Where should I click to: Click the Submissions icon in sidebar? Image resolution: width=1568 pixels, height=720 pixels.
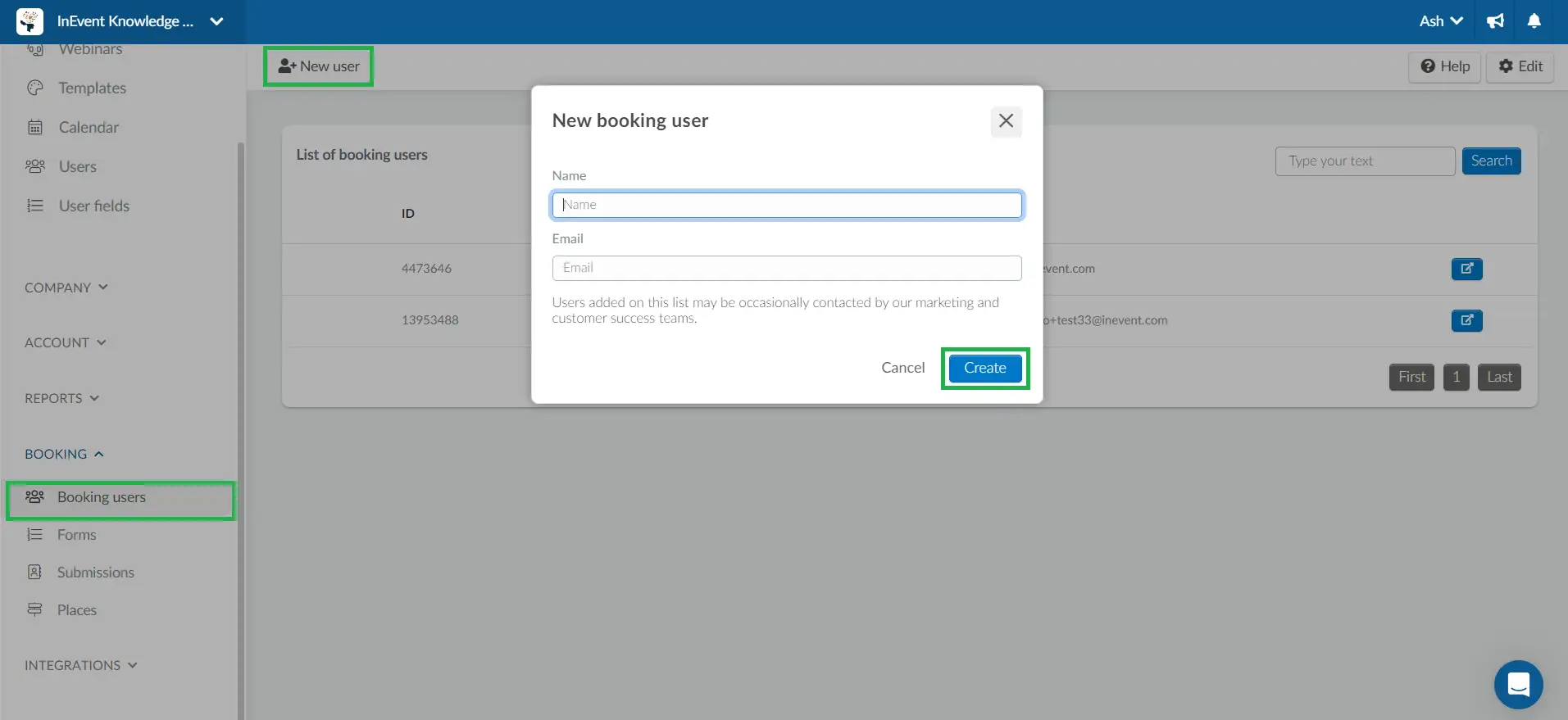coord(34,572)
